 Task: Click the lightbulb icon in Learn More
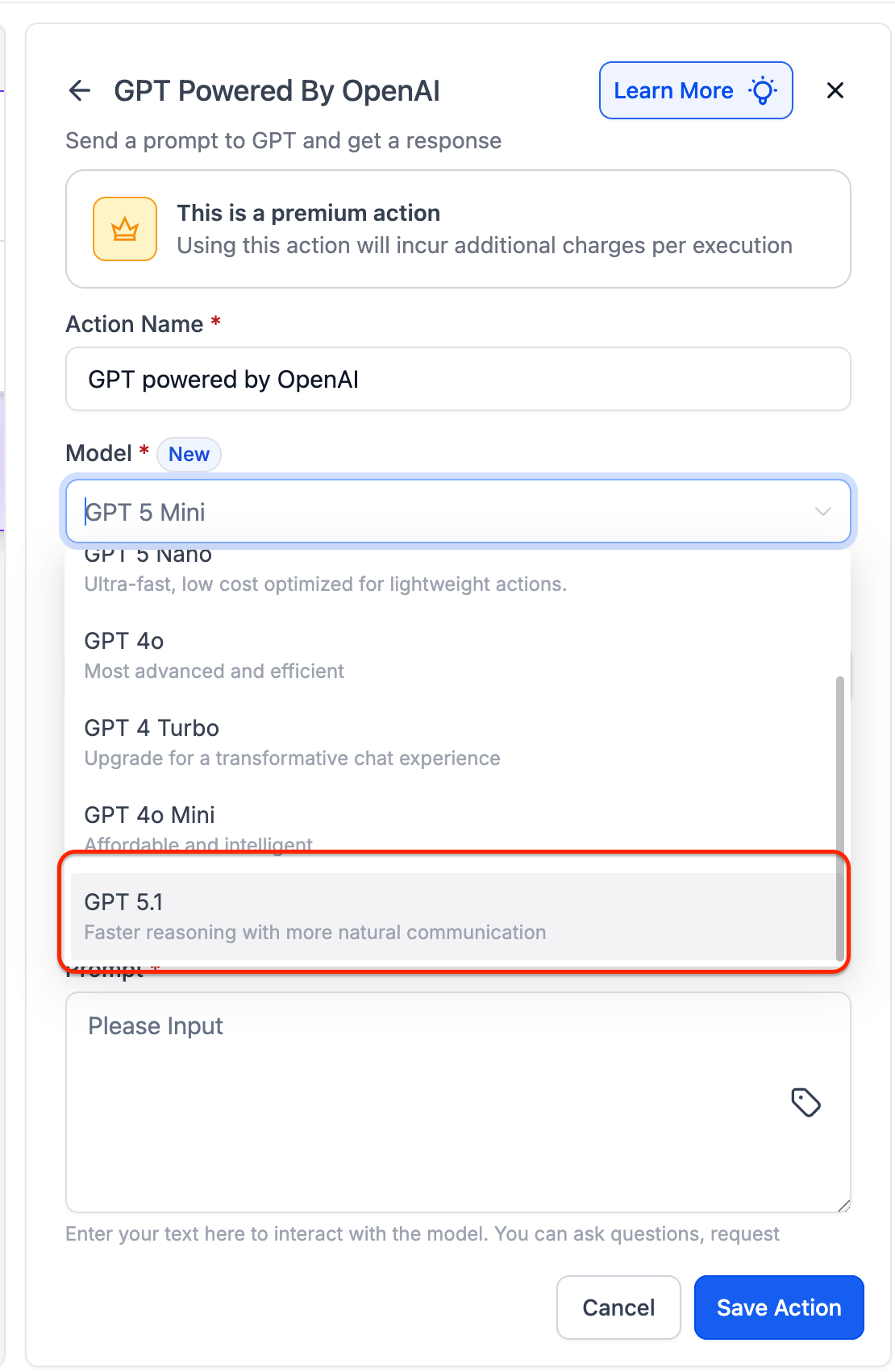(763, 90)
